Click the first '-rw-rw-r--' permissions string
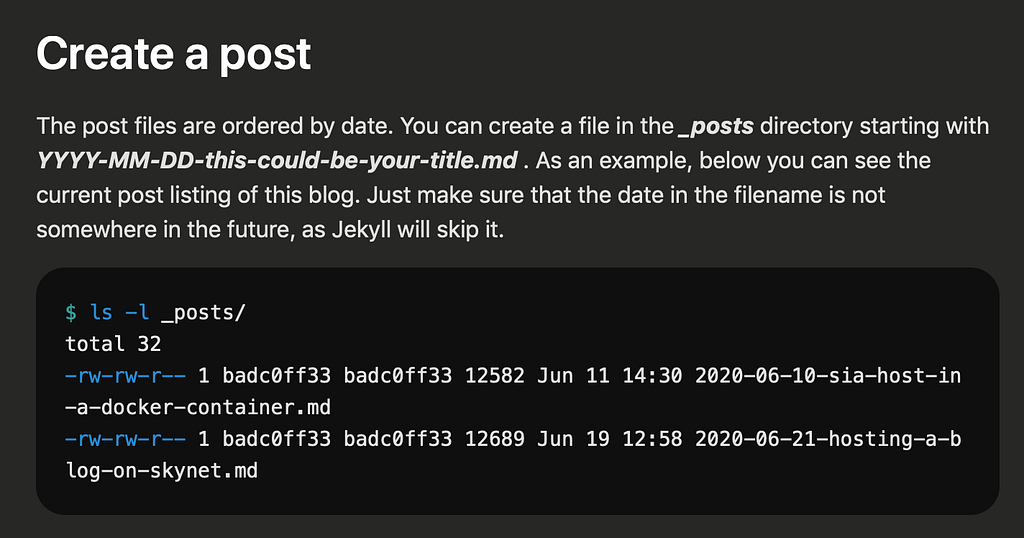This screenshot has height=538, width=1024. point(125,375)
